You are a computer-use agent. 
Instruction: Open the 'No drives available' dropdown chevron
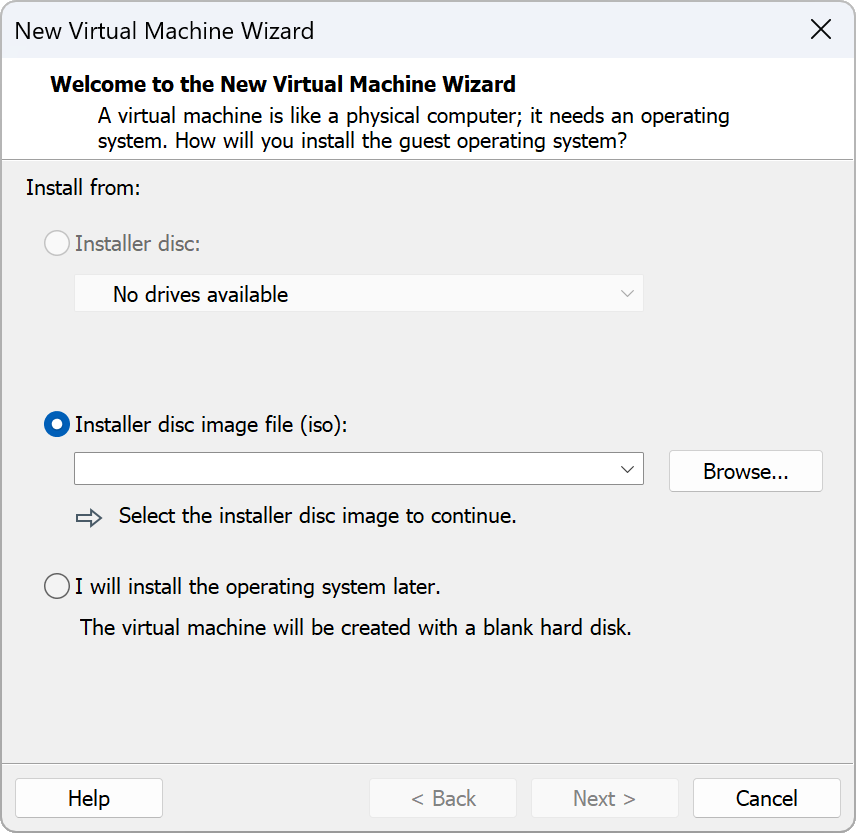click(627, 294)
